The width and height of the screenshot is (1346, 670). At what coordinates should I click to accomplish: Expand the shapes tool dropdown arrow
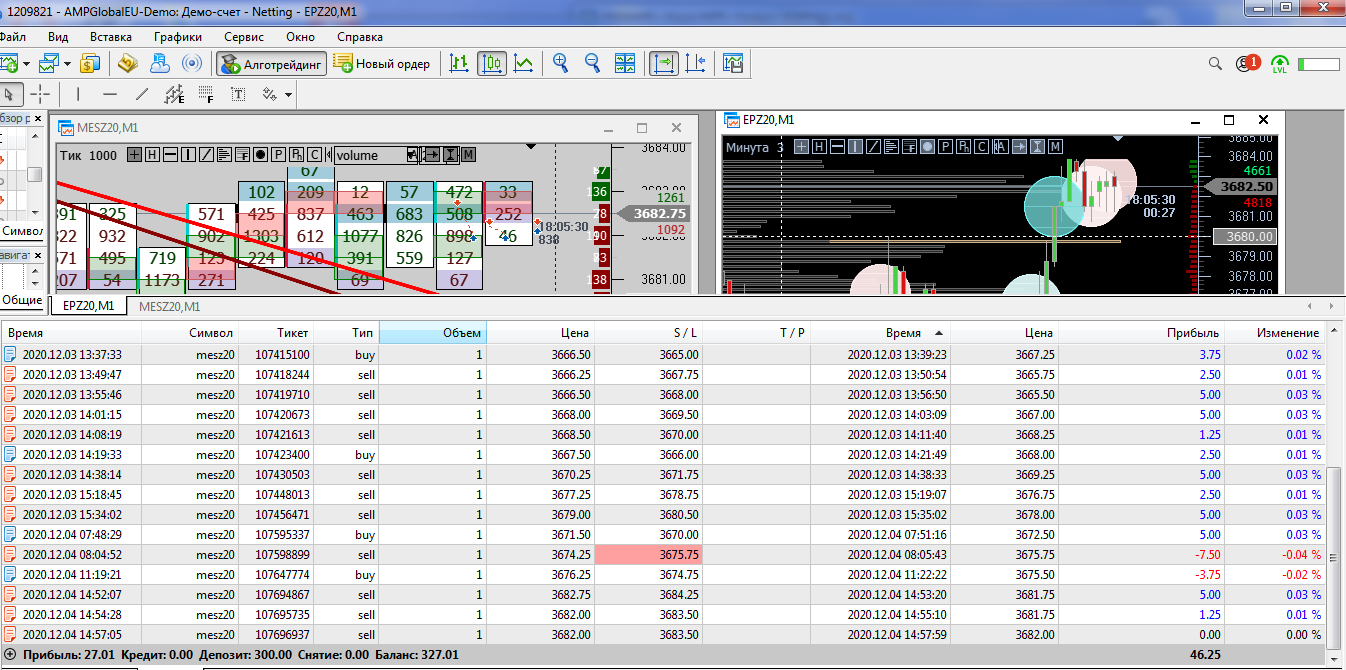click(288, 95)
